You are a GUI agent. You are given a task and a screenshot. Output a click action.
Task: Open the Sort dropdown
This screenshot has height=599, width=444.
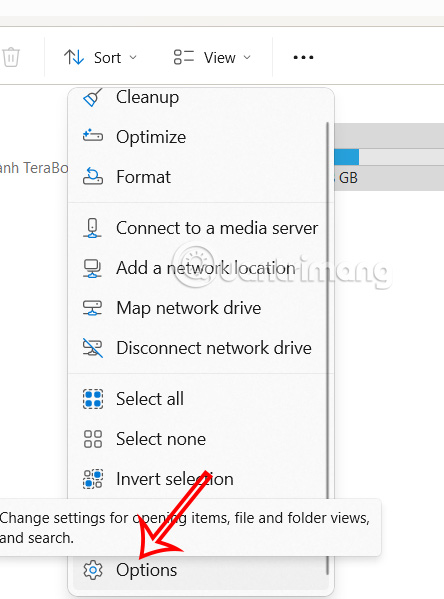pyautogui.click(x=100, y=58)
